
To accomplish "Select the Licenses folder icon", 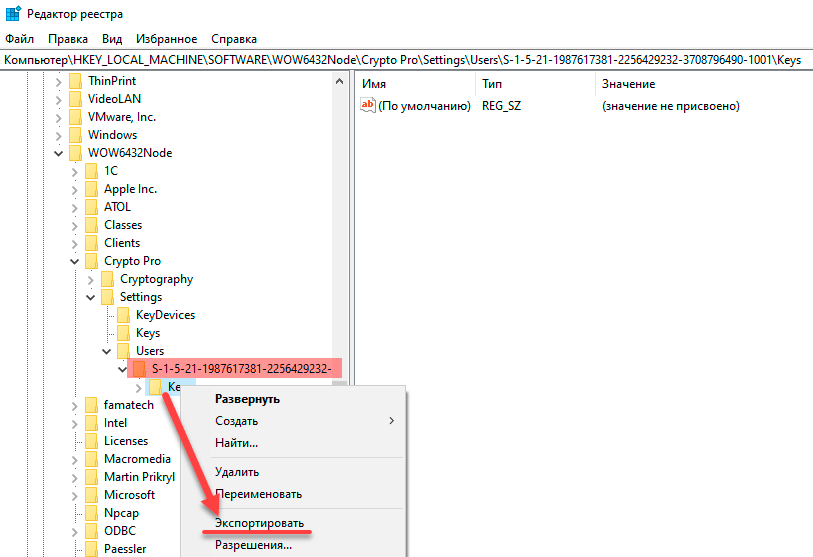I will [x=92, y=441].
